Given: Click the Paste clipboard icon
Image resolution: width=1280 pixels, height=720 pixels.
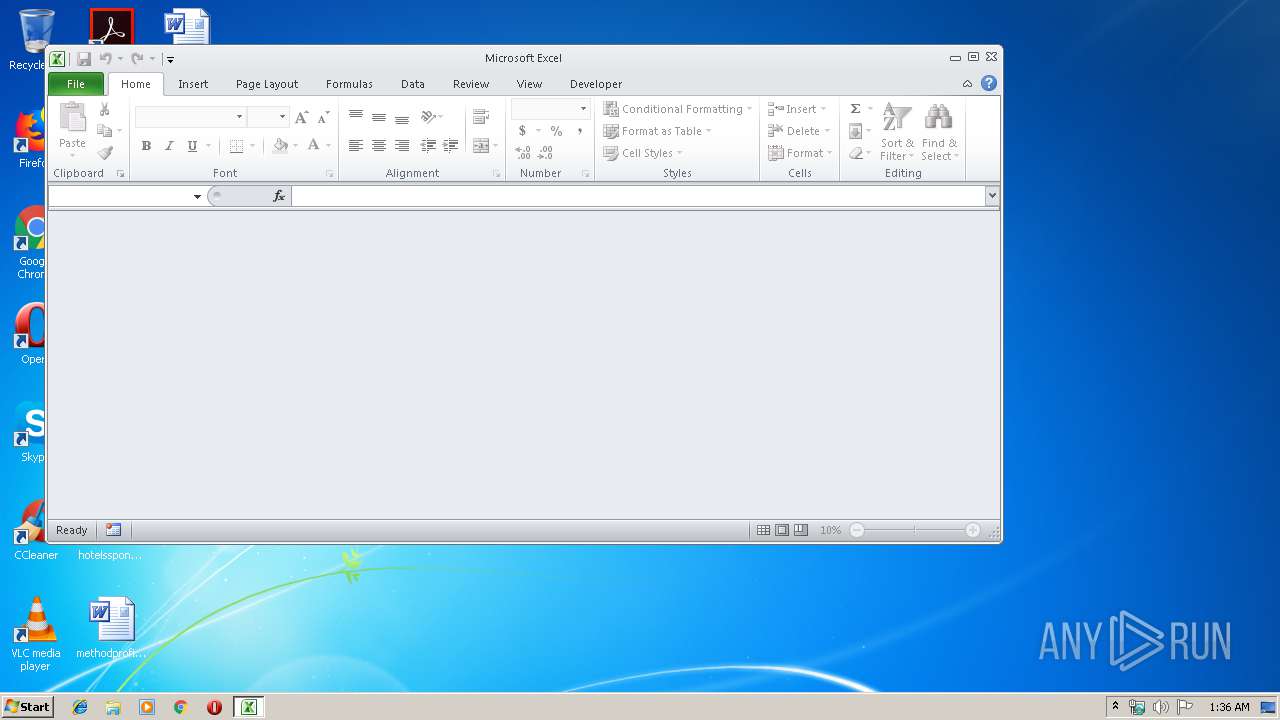Looking at the screenshot, I should point(72,118).
